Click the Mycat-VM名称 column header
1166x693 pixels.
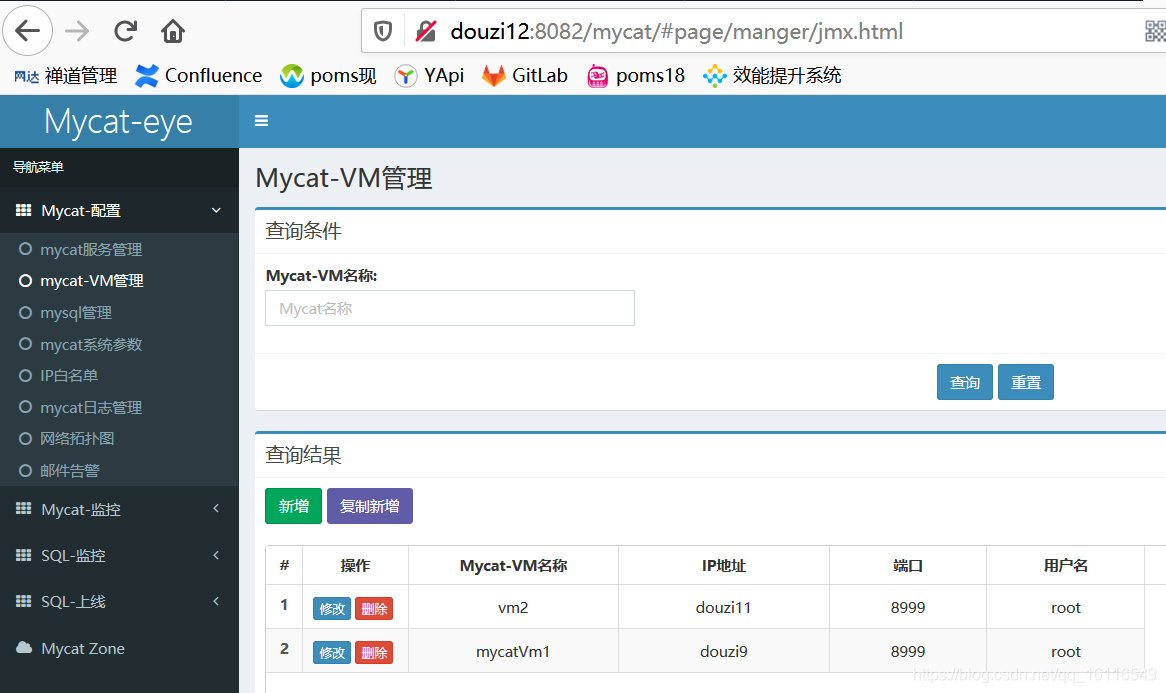513,566
